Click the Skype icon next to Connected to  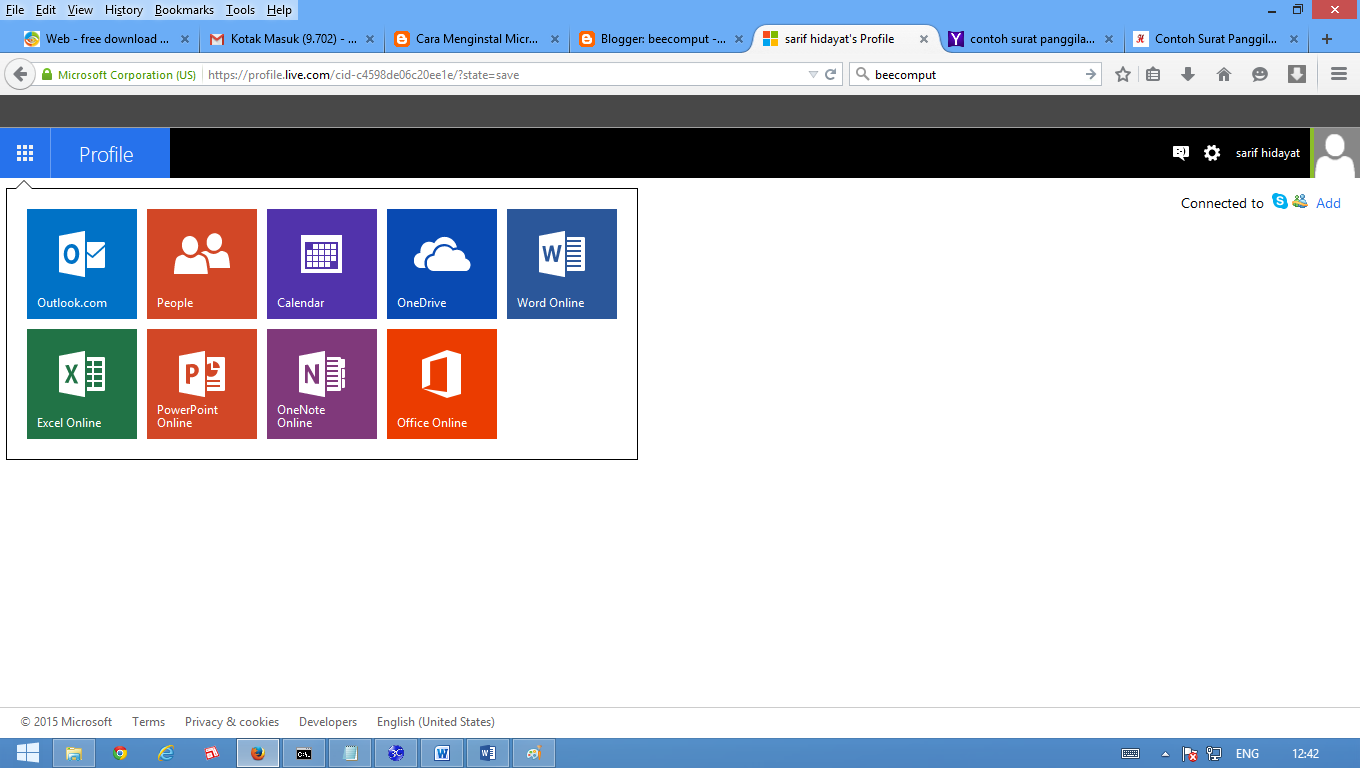pyautogui.click(x=1280, y=202)
